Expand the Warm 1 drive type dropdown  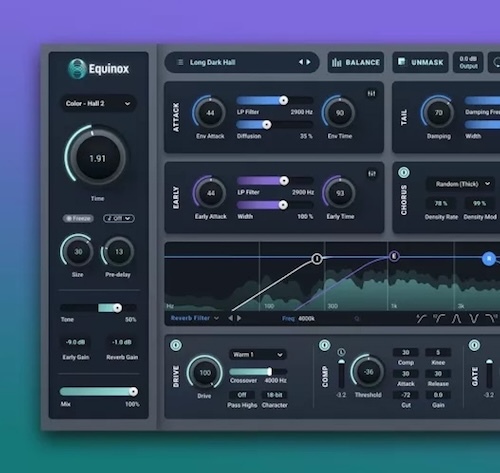258,355
